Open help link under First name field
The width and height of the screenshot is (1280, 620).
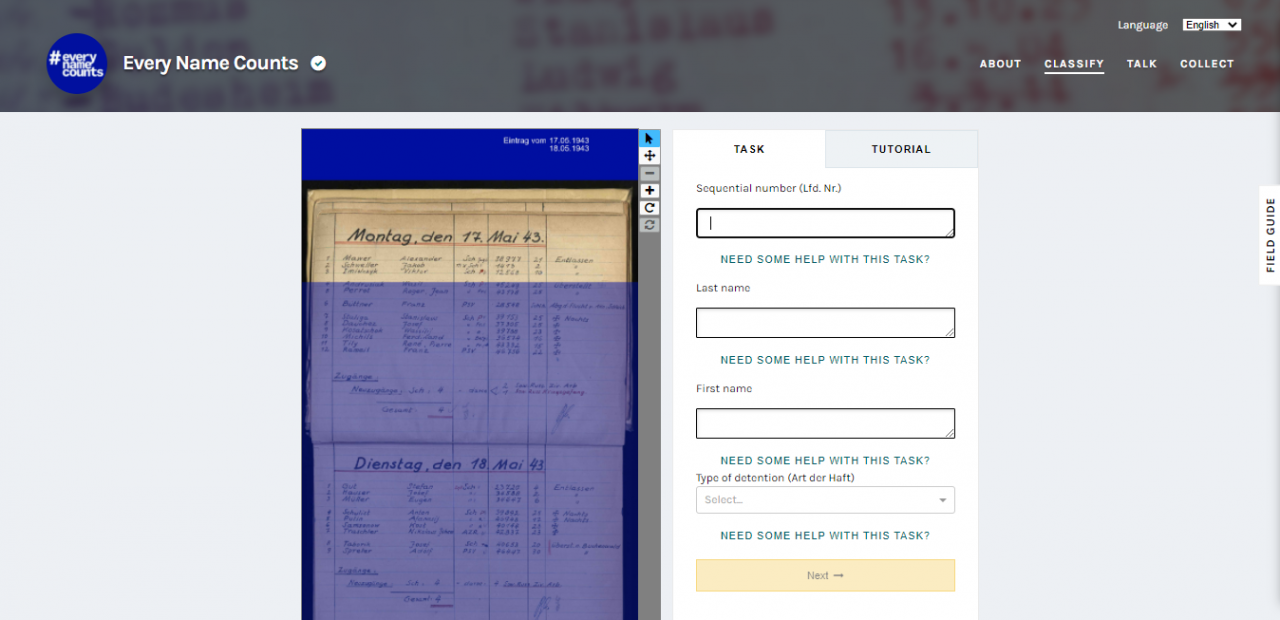(x=825, y=461)
